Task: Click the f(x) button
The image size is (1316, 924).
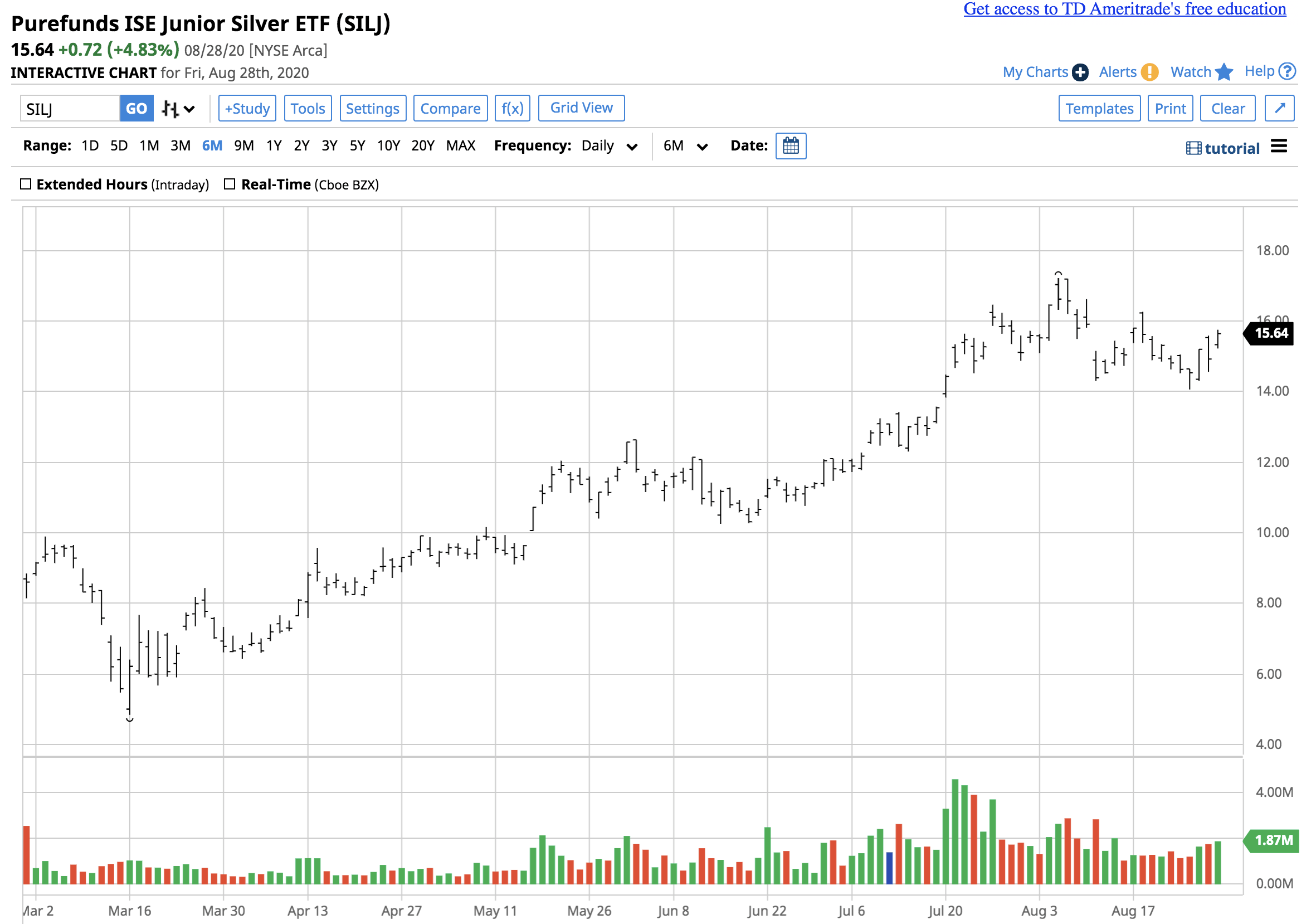Action: 512,108
